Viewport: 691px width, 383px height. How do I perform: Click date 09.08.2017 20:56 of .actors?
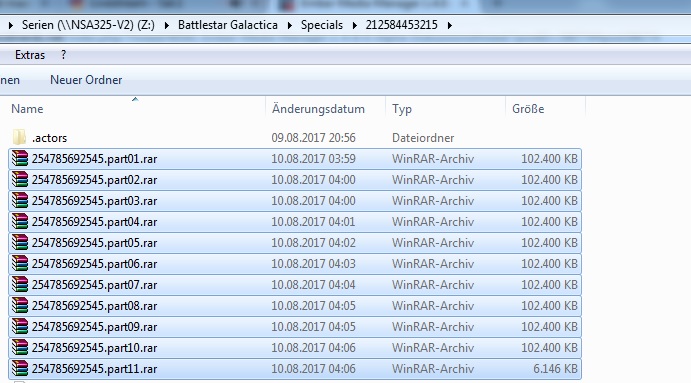coord(313,138)
